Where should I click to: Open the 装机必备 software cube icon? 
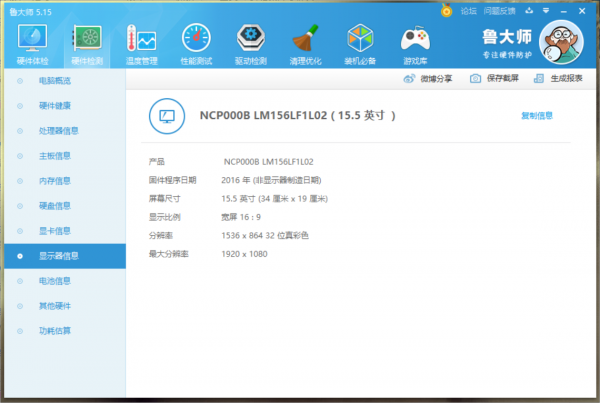pyautogui.click(x=360, y=44)
